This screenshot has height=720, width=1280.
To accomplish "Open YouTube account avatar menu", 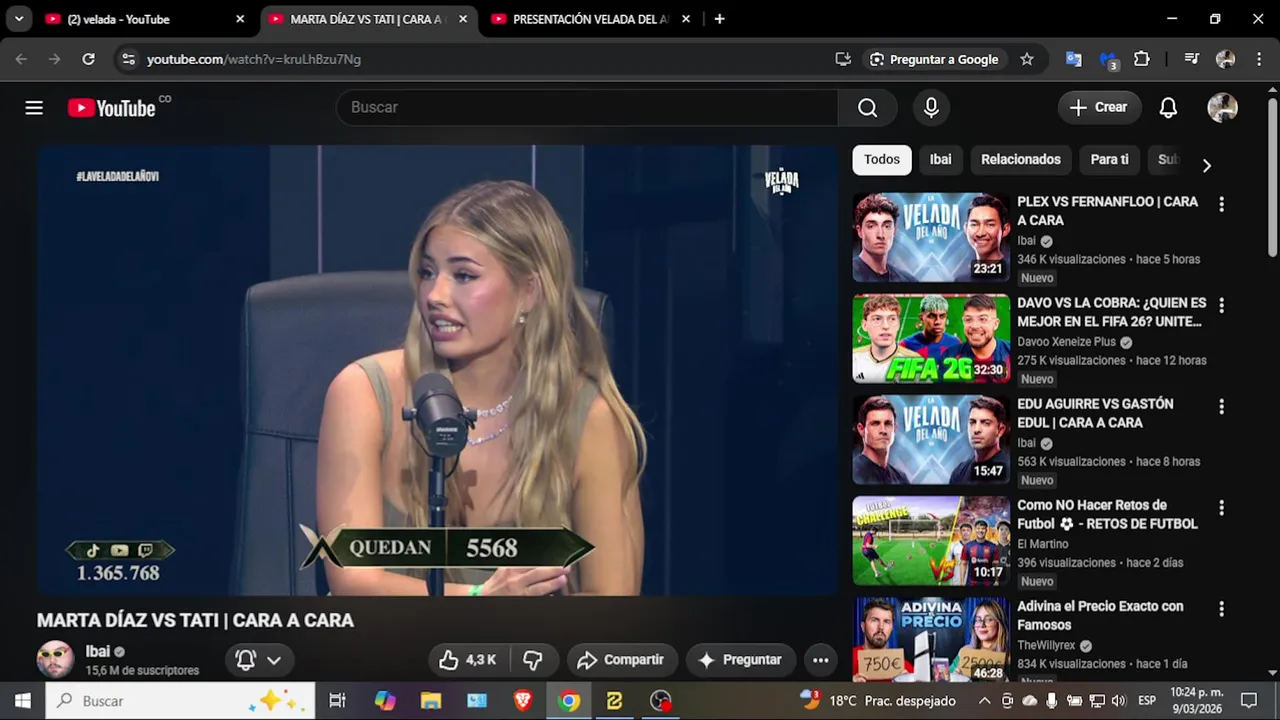I will pyautogui.click(x=1222, y=107).
